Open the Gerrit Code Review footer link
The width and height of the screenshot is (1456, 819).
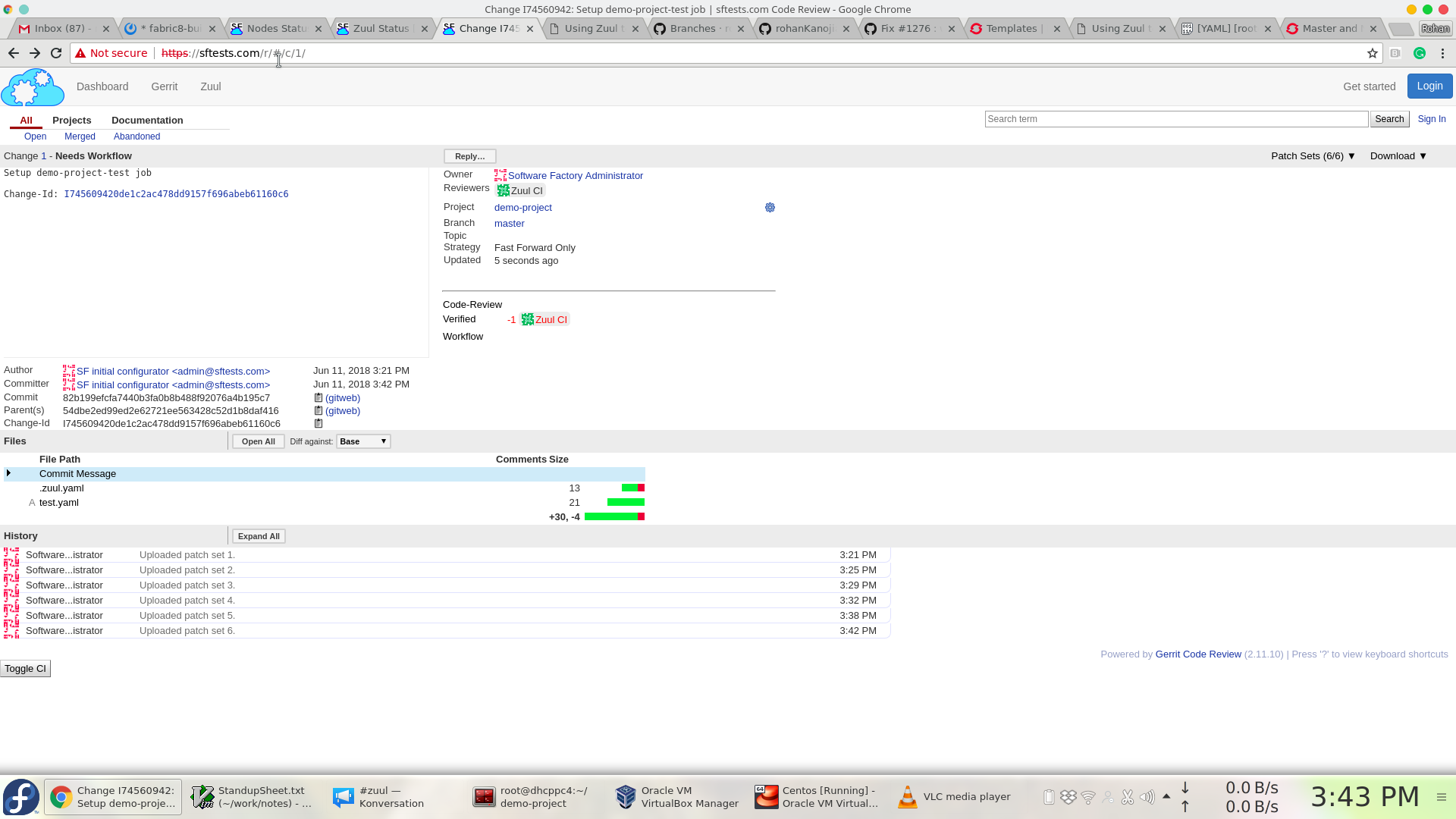(x=1198, y=654)
